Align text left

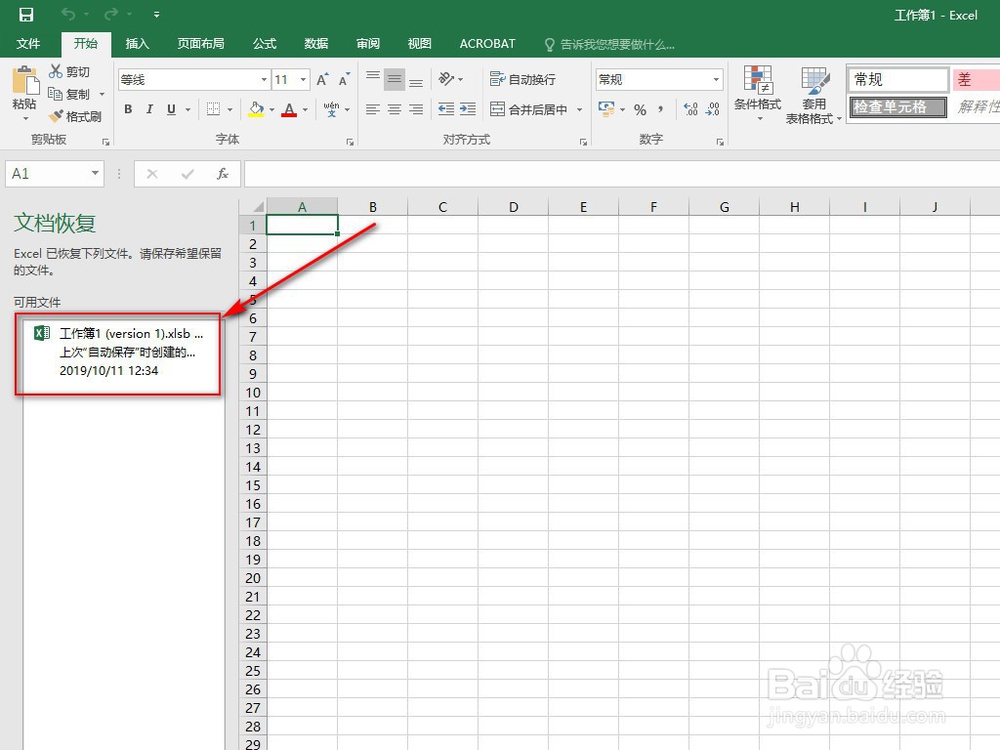(x=373, y=109)
